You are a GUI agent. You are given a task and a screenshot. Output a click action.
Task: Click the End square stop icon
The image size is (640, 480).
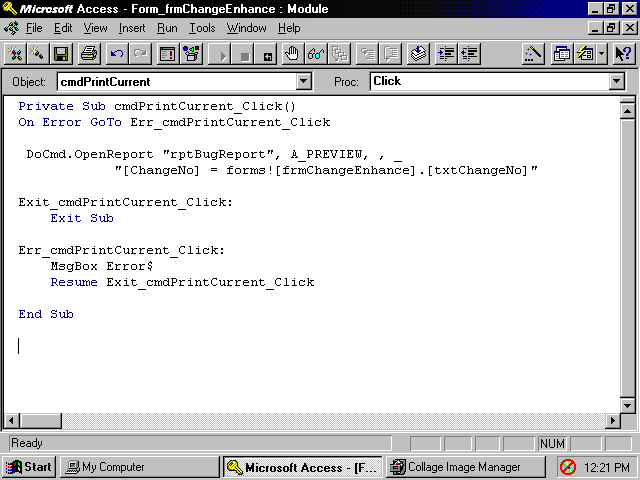242,54
